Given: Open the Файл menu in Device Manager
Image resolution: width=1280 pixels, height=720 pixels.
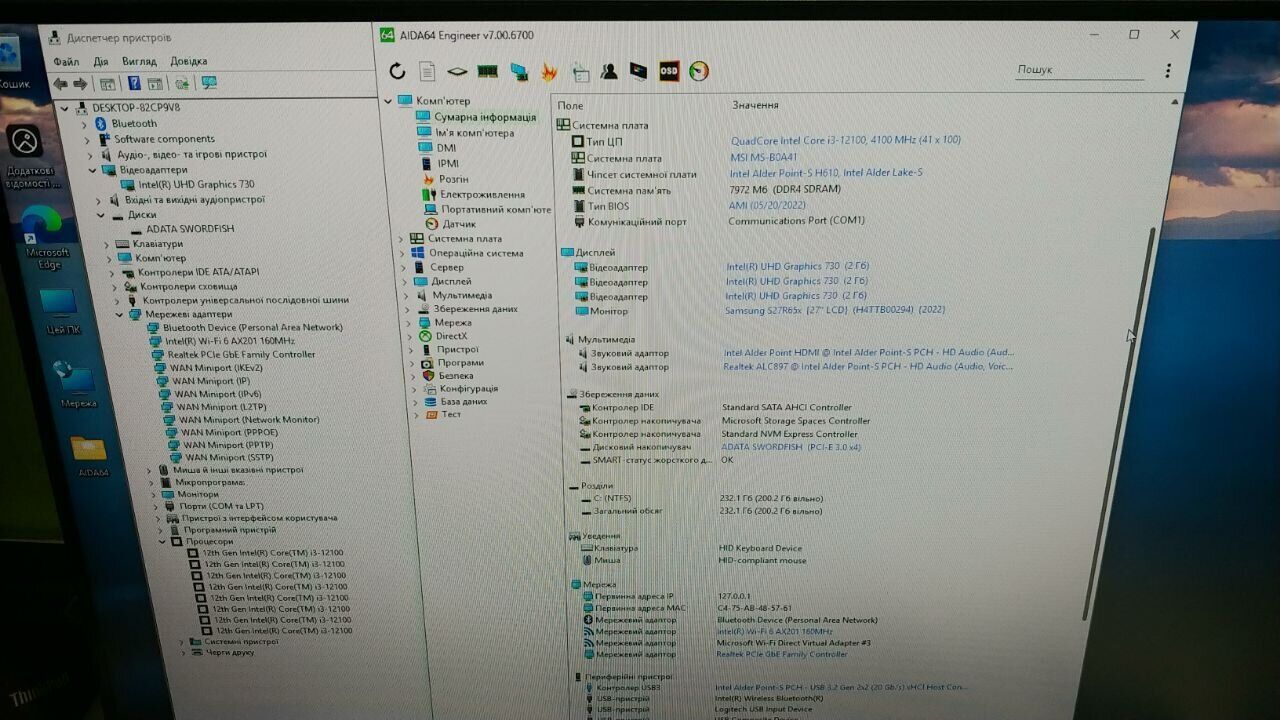Looking at the screenshot, I should (x=66, y=62).
